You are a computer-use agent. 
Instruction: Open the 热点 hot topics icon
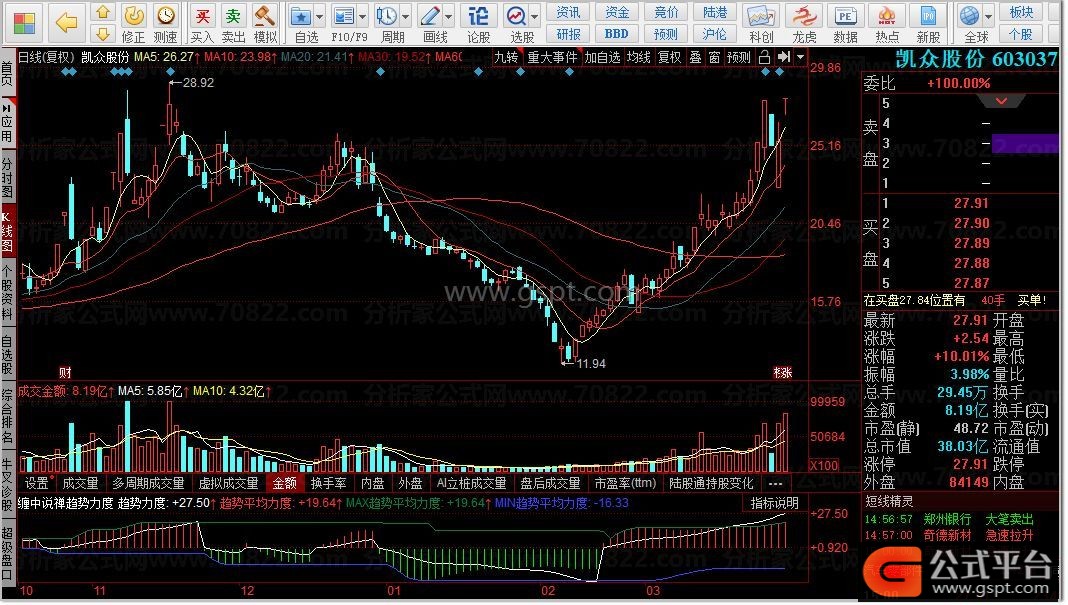887,23
